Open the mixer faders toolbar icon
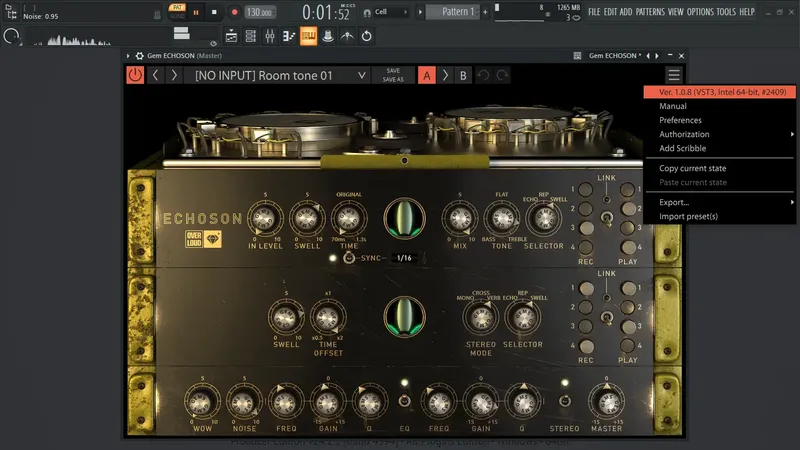The image size is (800, 450). pyautogui.click(x=270, y=36)
